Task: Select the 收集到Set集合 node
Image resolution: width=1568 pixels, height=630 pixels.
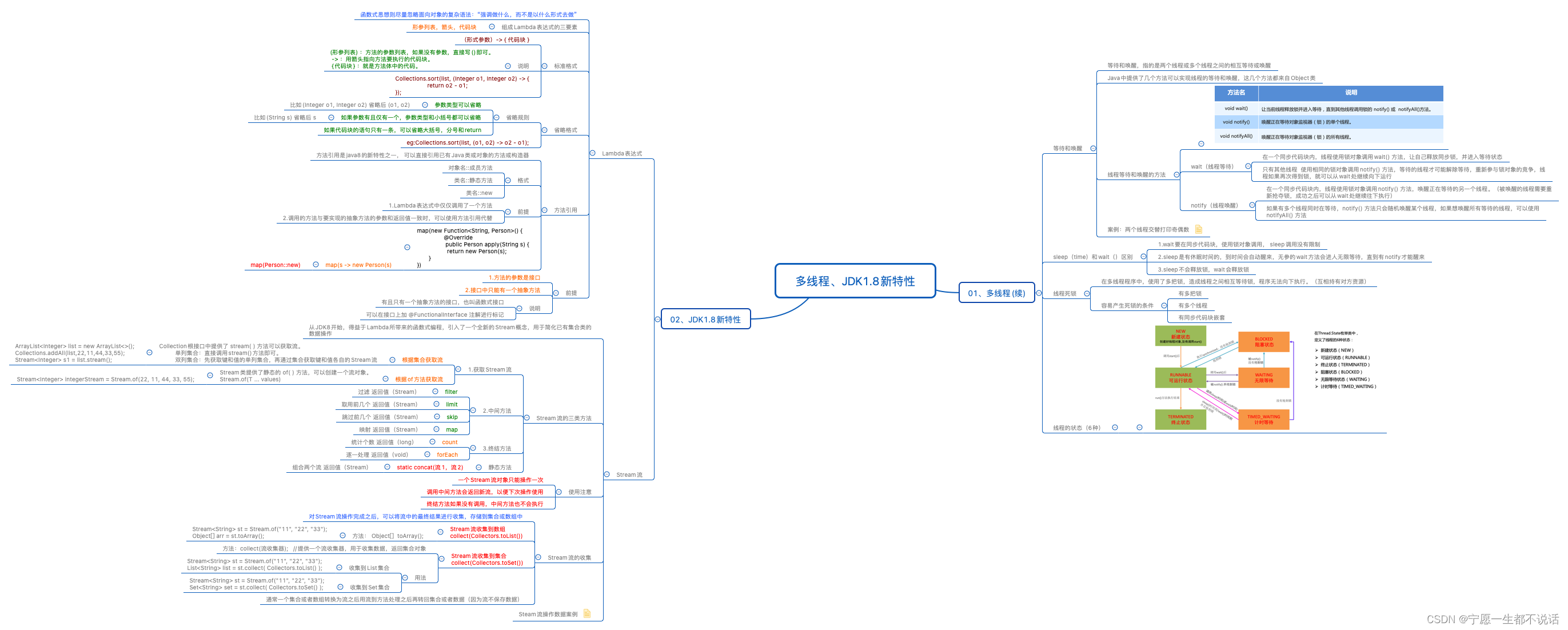Action: pos(369,587)
